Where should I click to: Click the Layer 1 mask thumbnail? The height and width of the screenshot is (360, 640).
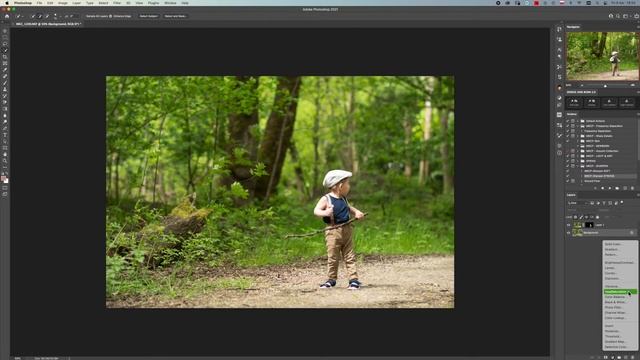589,225
